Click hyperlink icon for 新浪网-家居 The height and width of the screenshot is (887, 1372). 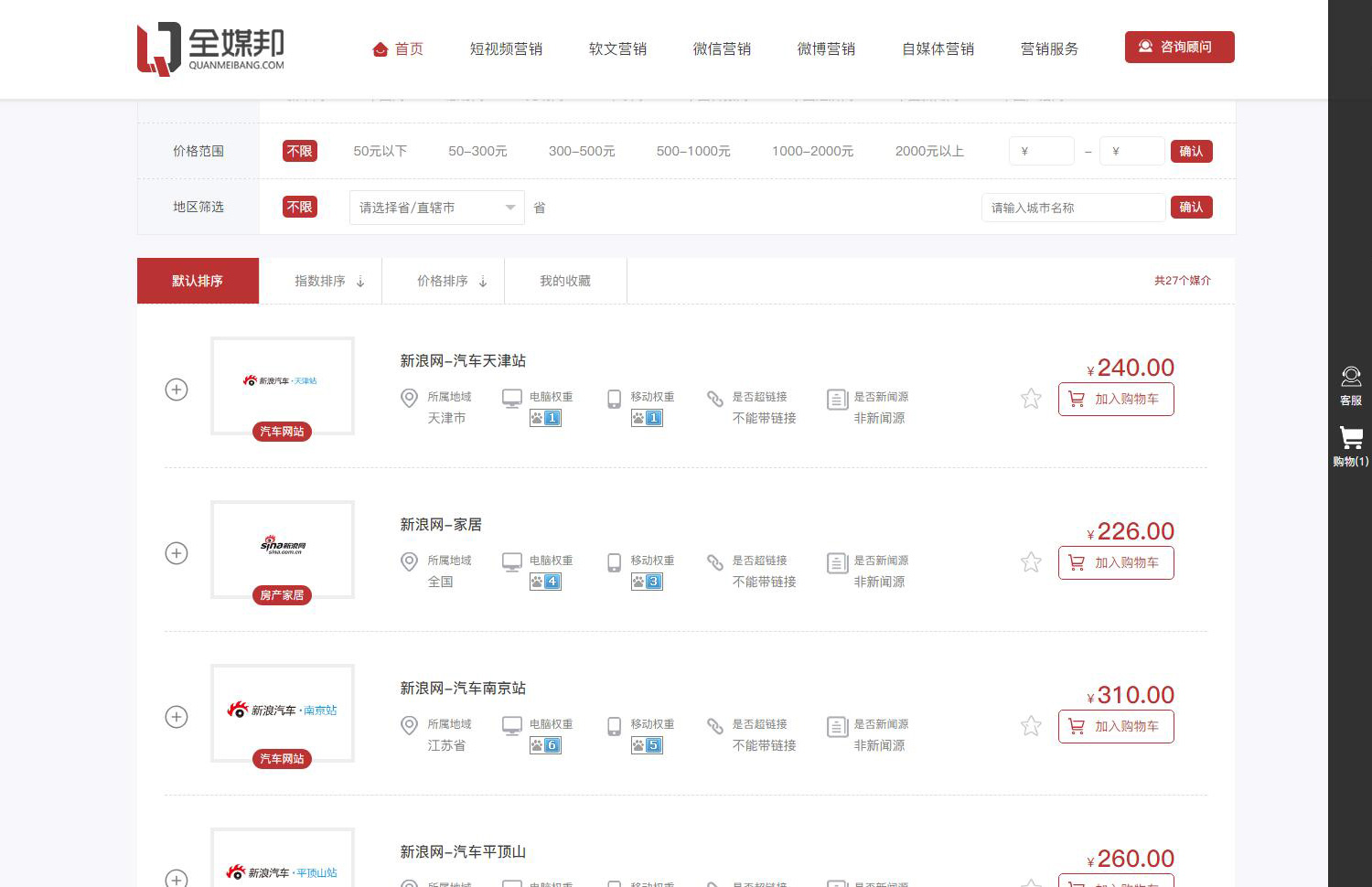715,562
